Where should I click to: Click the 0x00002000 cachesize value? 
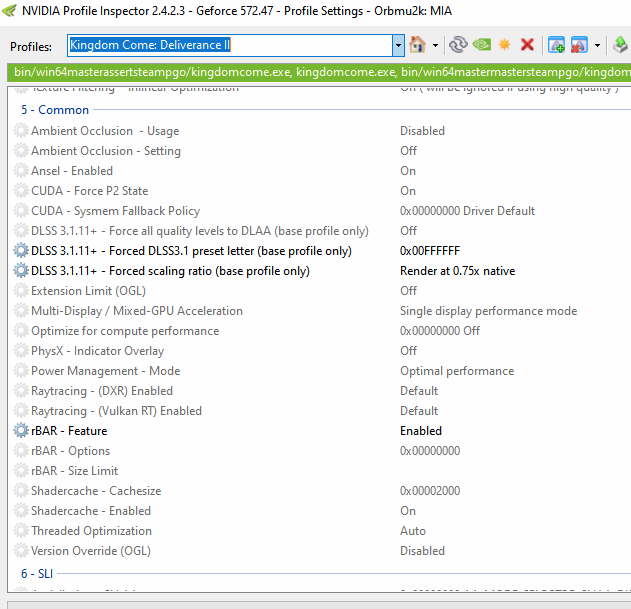tap(430, 491)
